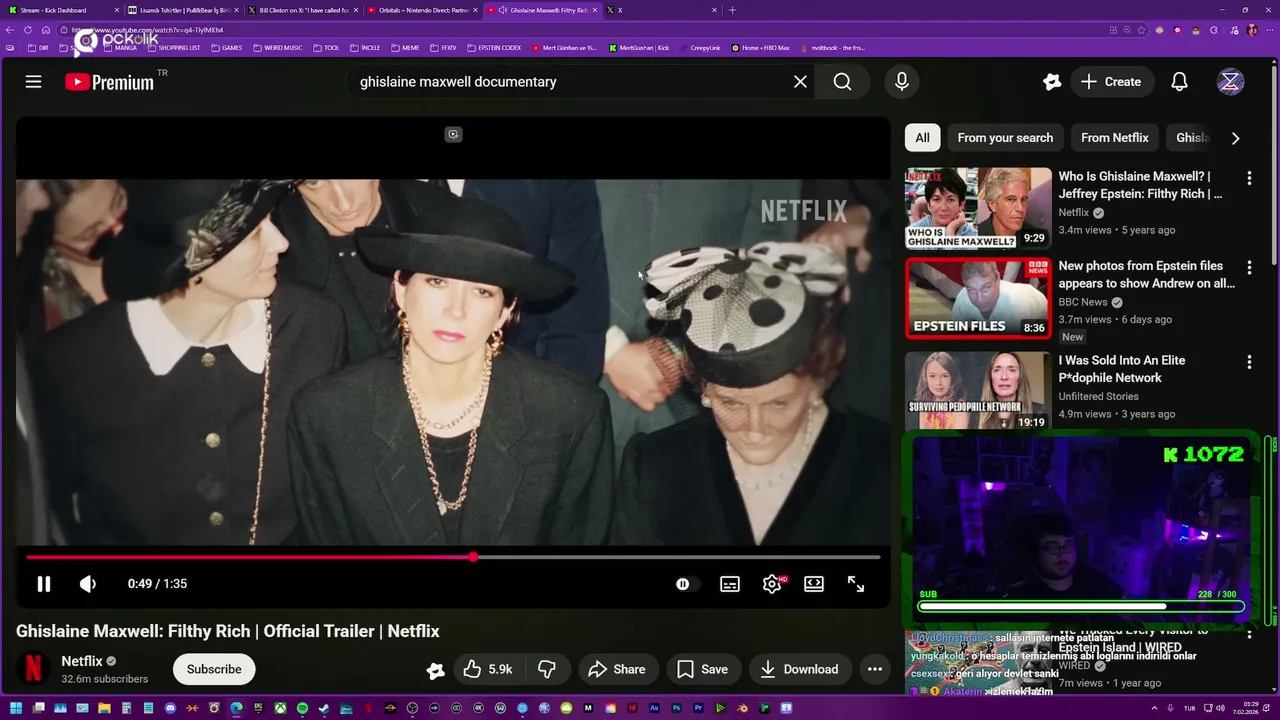The width and height of the screenshot is (1280, 720).
Task: Click the Unfiltered Stories channel name
Action: 1098,396
